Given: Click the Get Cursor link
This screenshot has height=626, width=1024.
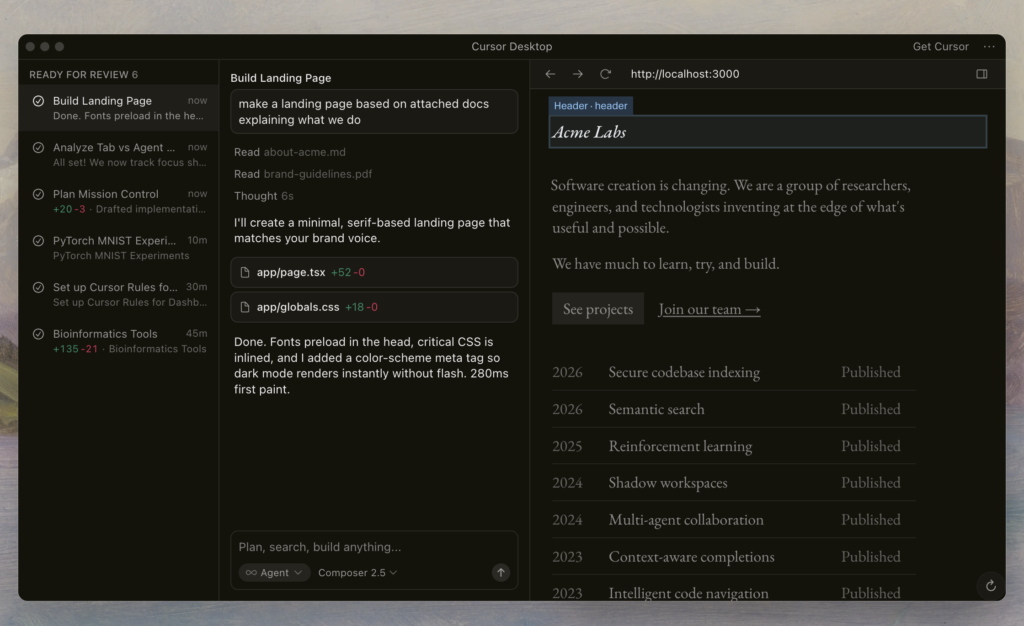Looking at the screenshot, I should click(x=940, y=46).
